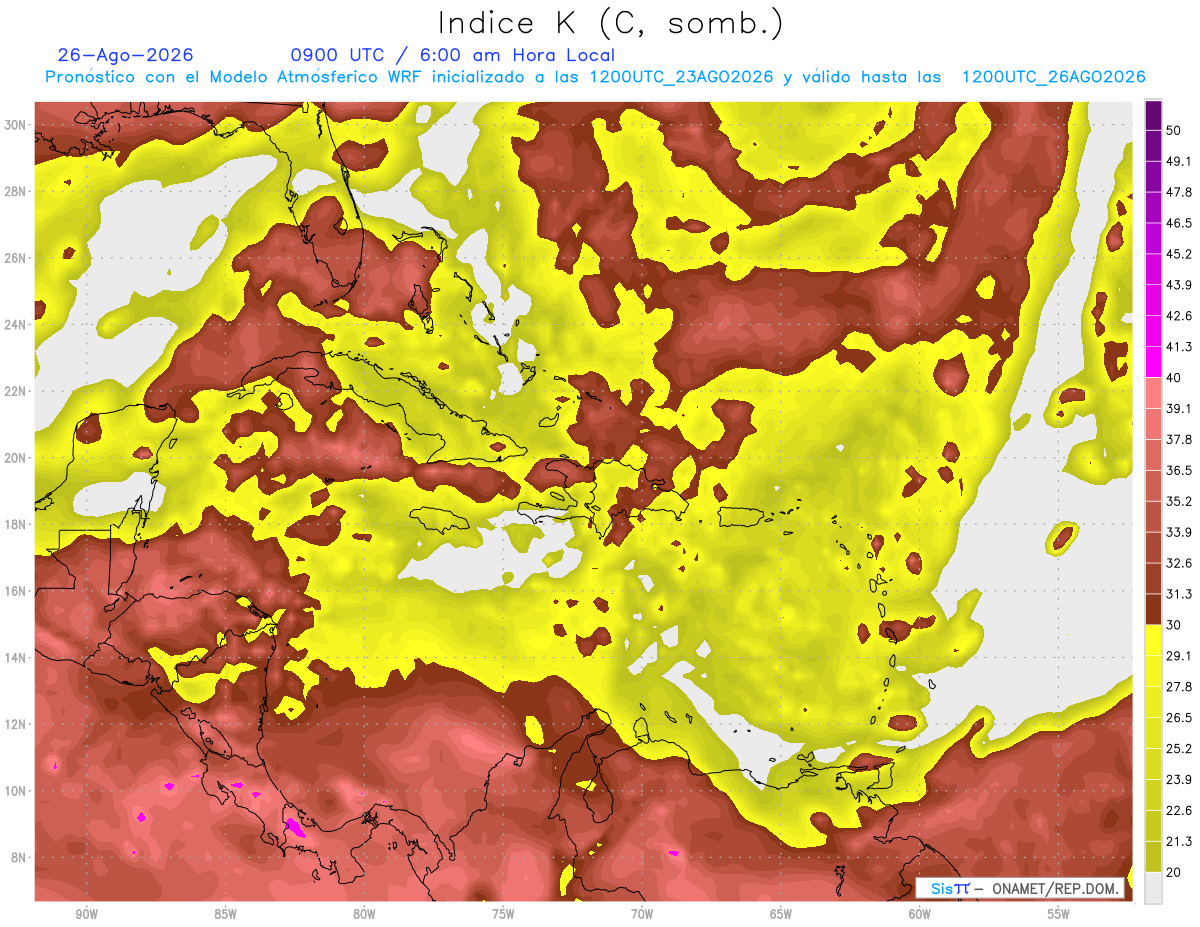Select the 80W longitude label
1200x927 pixels.
coord(364,914)
